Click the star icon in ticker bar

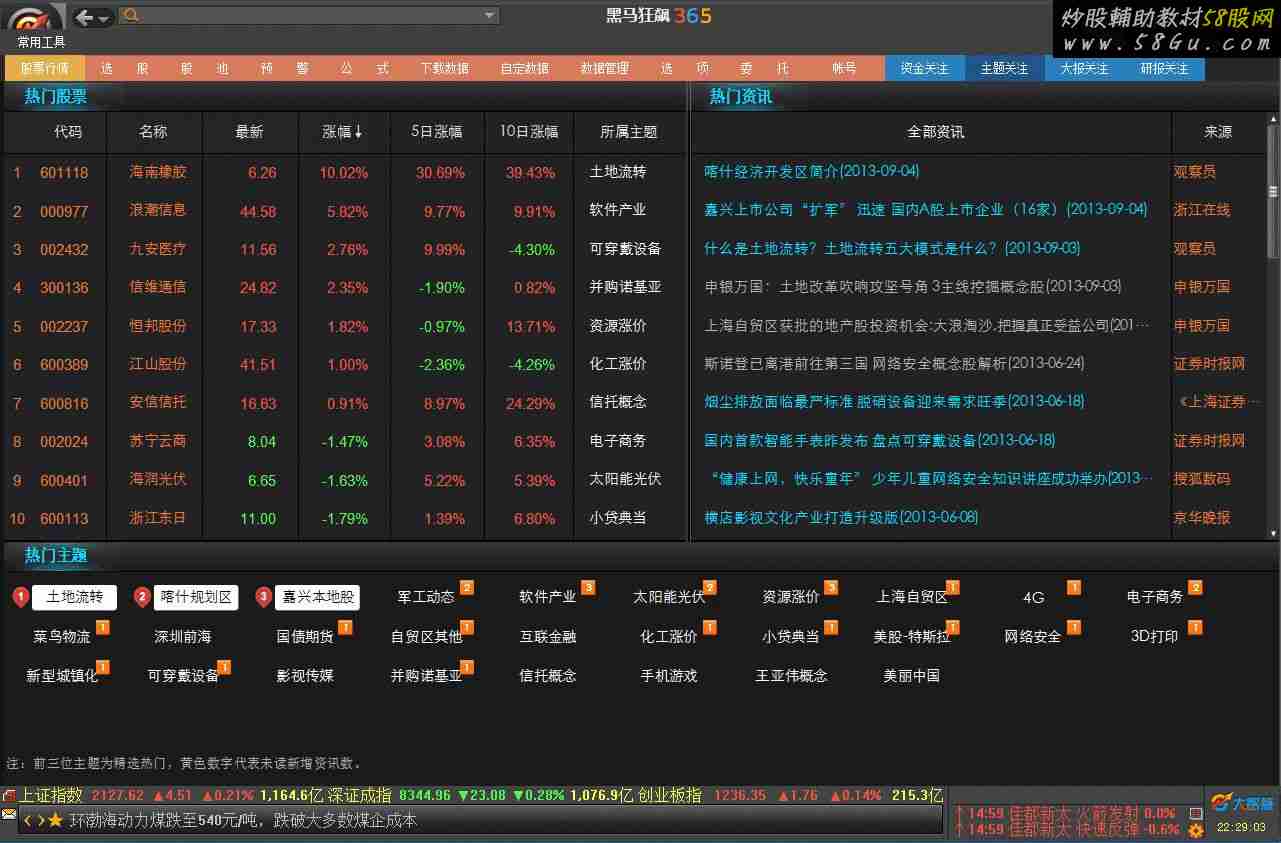(55, 820)
